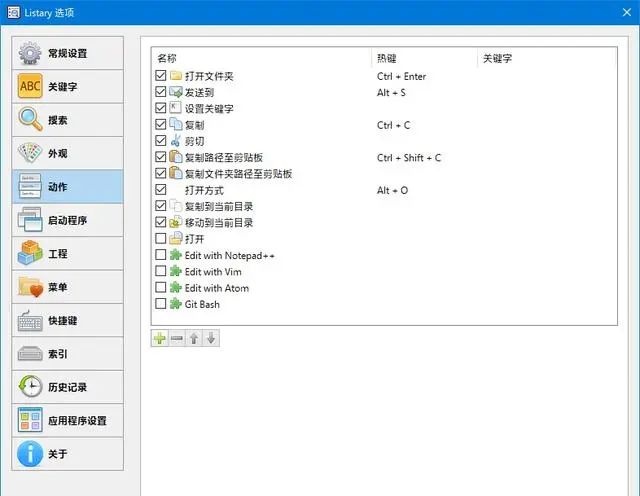Uncheck 移动到当前目录 checkbox
This screenshot has width=640, height=496.
pyautogui.click(x=161, y=222)
